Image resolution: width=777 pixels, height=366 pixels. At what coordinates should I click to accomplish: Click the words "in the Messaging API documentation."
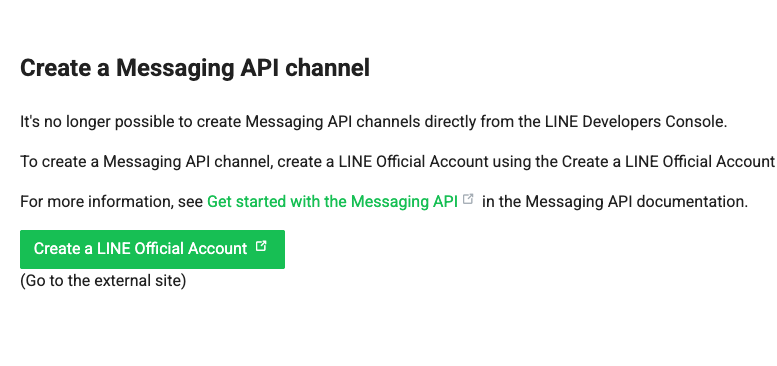[615, 202]
